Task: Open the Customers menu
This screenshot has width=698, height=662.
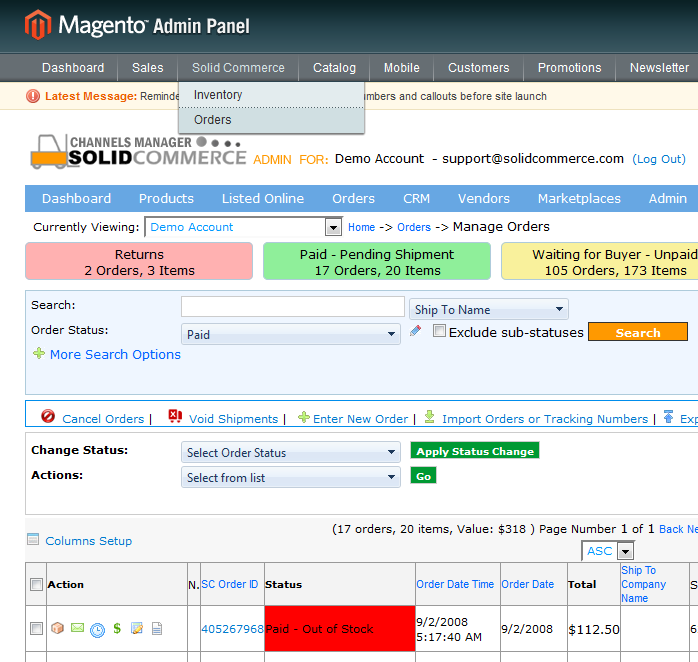Action: pyautogui.click(x=479, y=68)
